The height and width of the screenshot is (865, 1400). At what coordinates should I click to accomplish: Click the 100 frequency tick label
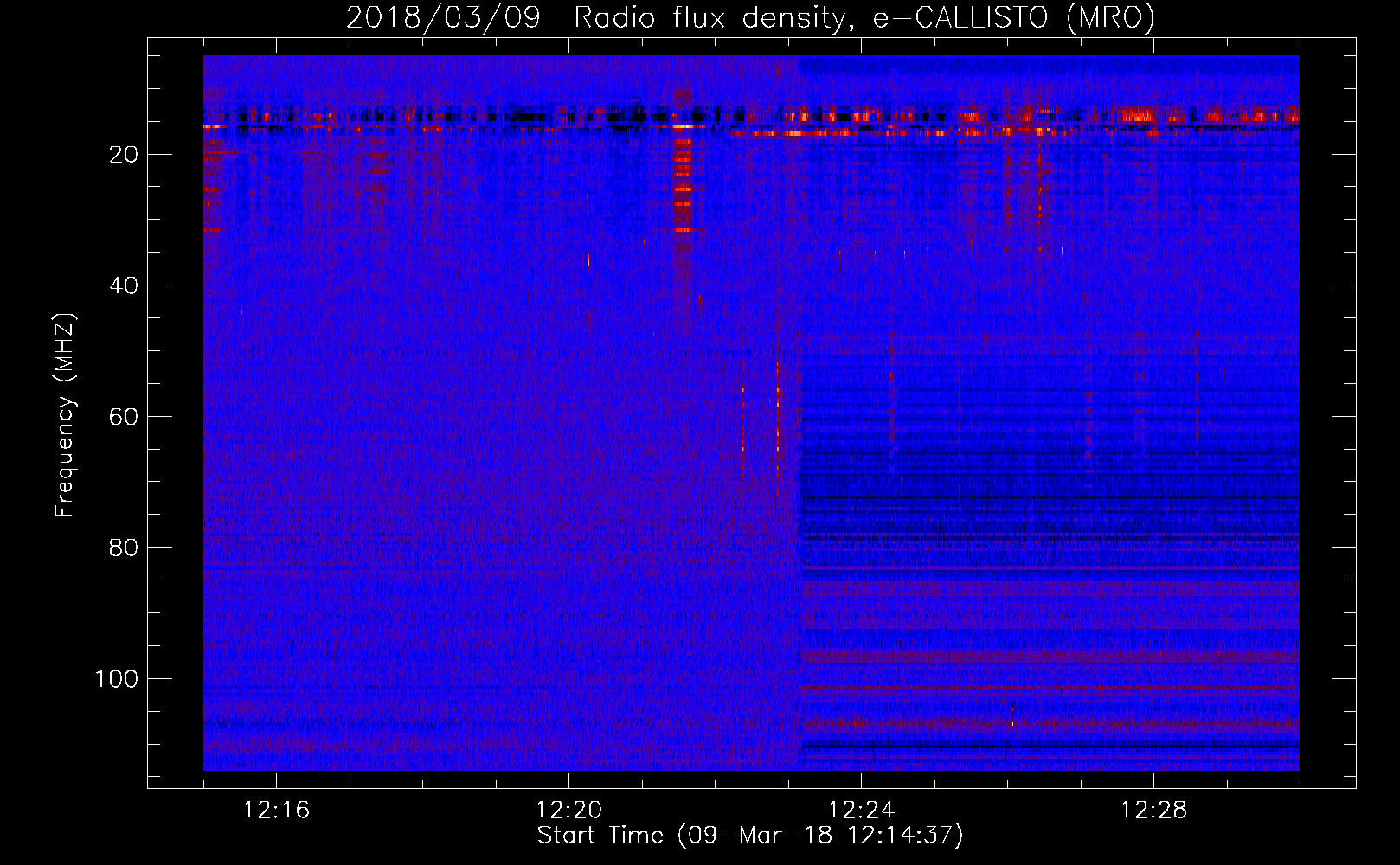117,679
